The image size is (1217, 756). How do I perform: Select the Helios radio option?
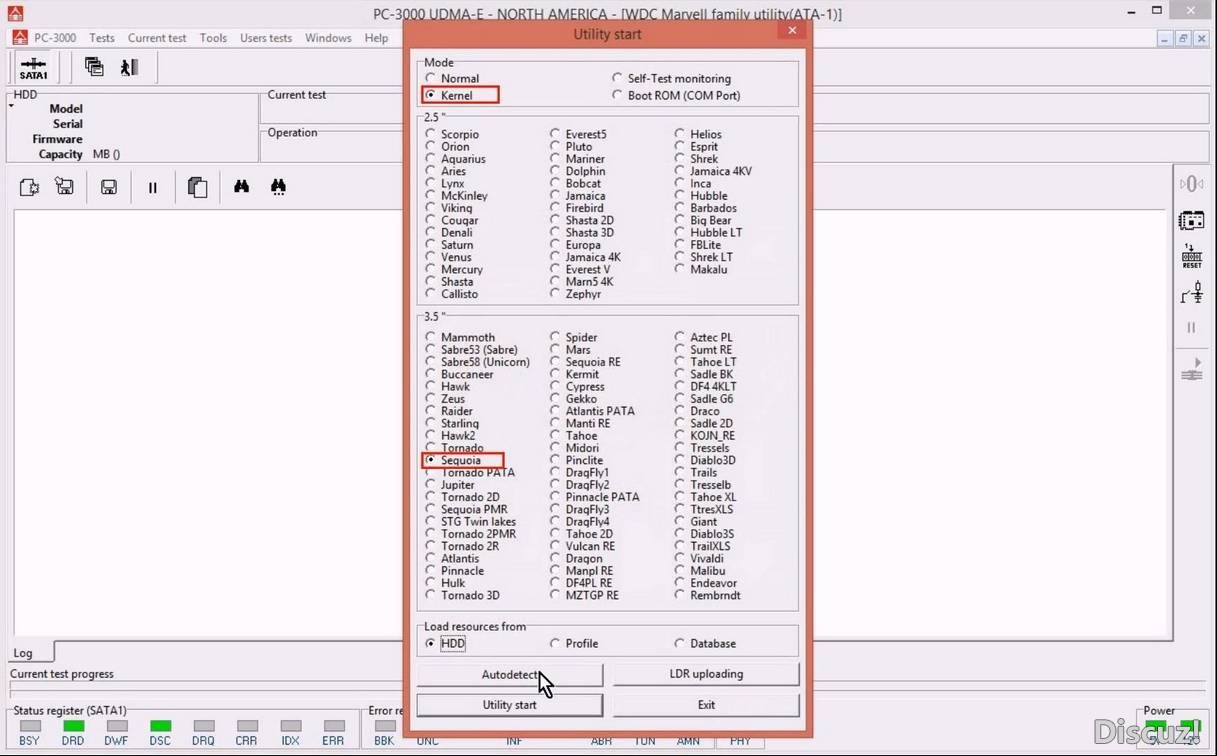680,134
